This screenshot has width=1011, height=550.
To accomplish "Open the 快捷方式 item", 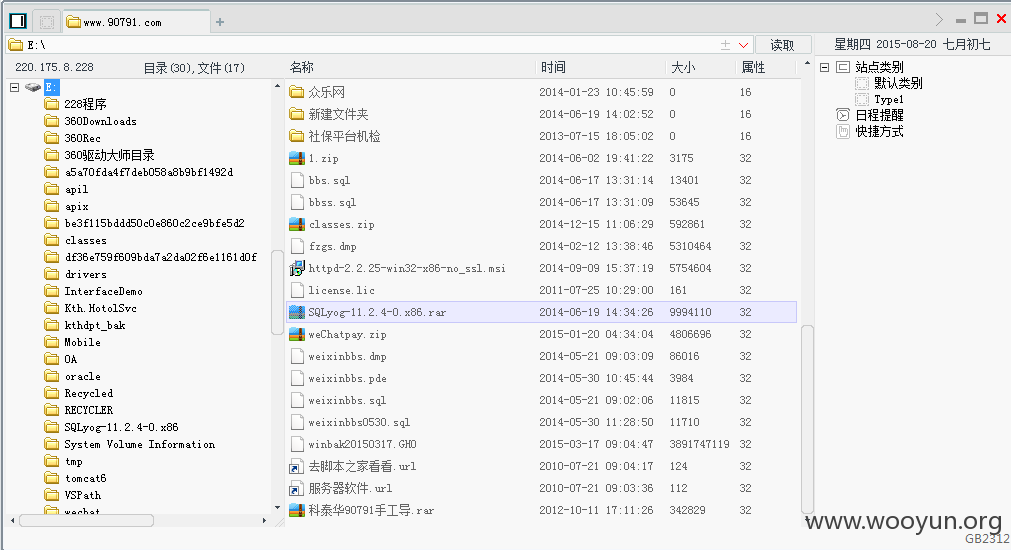I will point(879,132).
